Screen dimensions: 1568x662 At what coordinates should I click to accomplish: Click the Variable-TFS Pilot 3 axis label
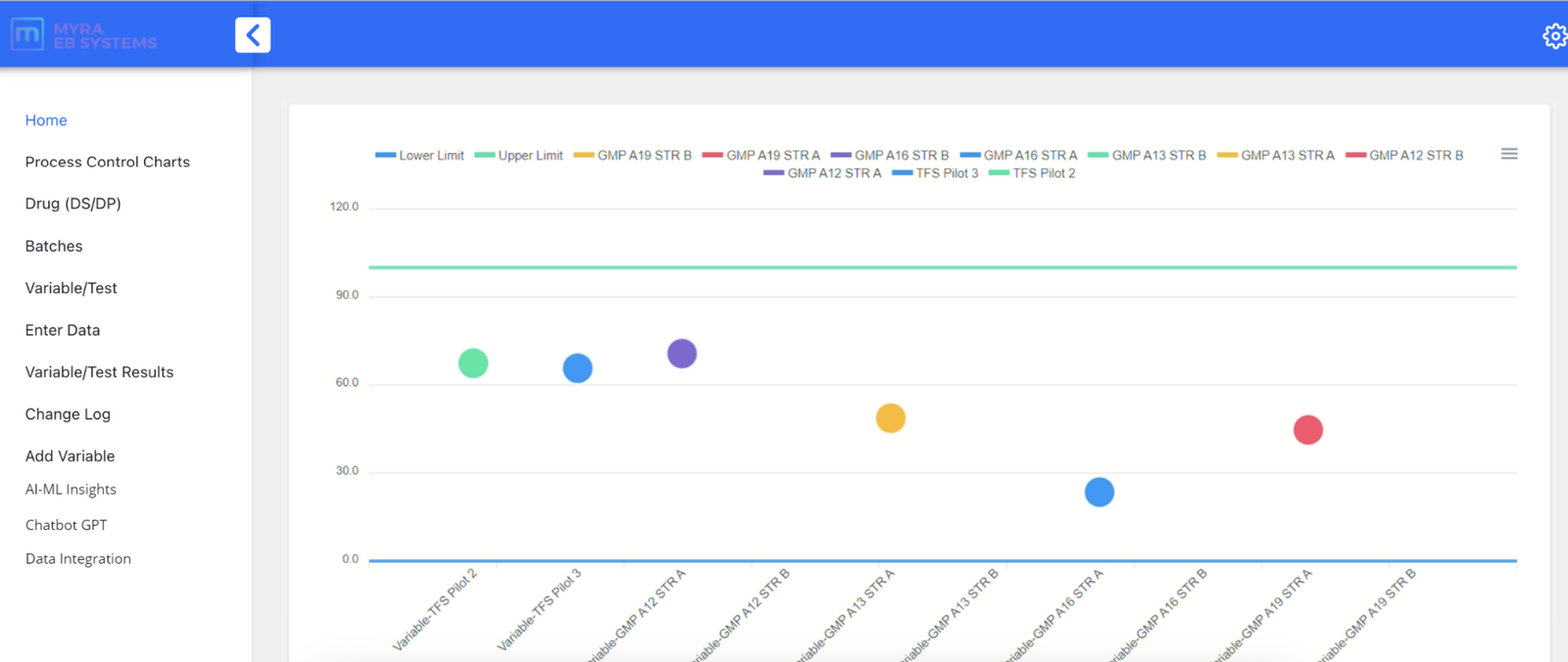pyautogui.click(x=540, y=609)
